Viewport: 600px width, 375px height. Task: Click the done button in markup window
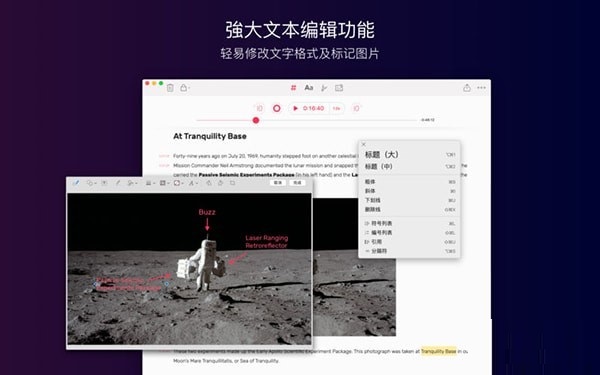click(x=297, y=183)
